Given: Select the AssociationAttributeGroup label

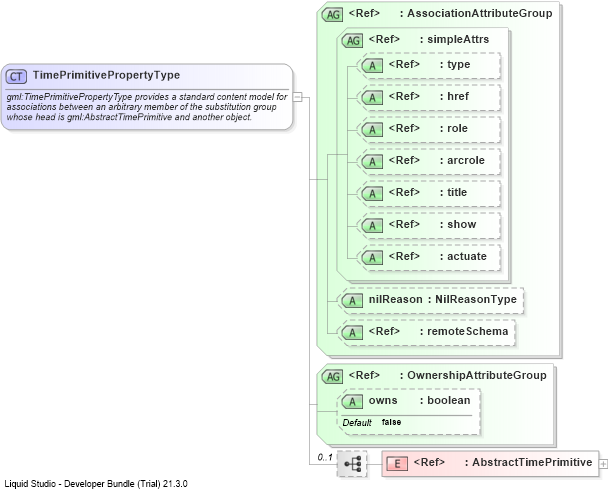Looking at the screenshot, I should 480,13.
